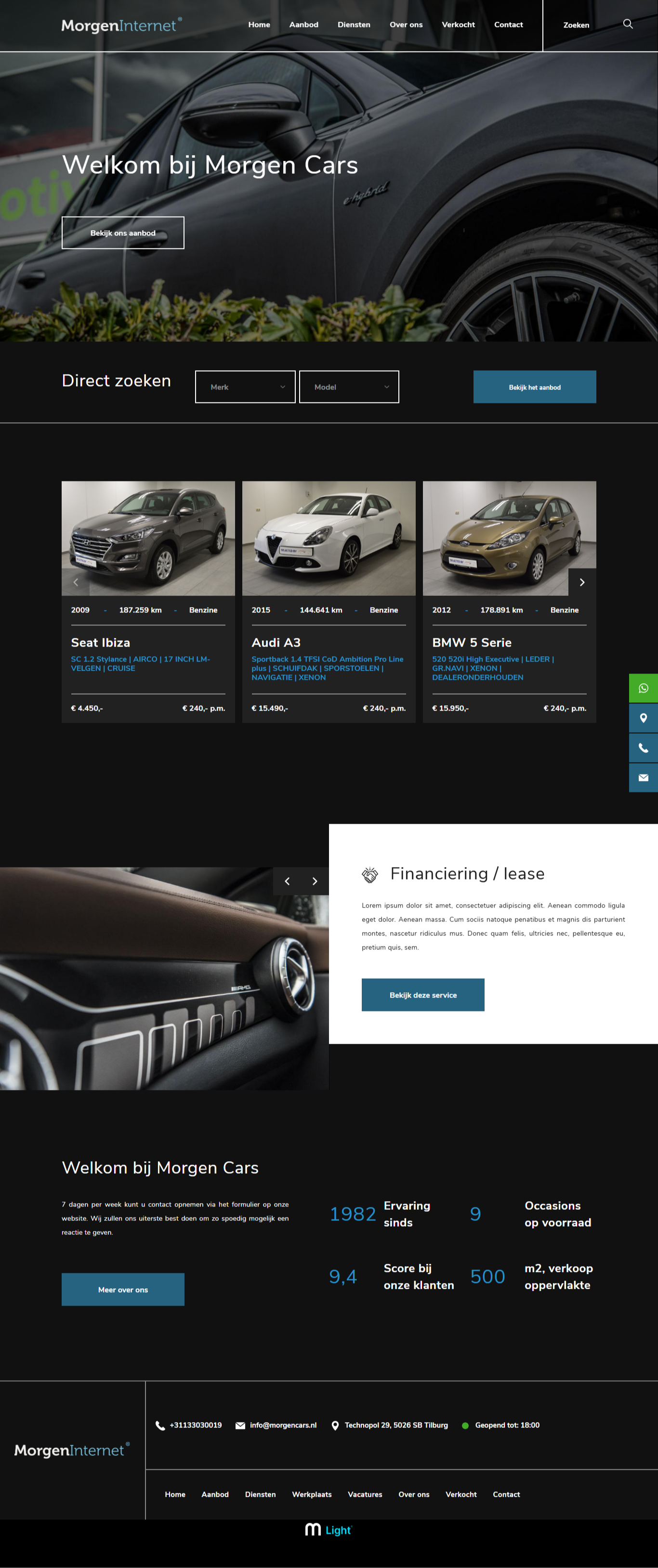Click the Bekijk deze service button
658x1568 pixels.
click(423, 995)
